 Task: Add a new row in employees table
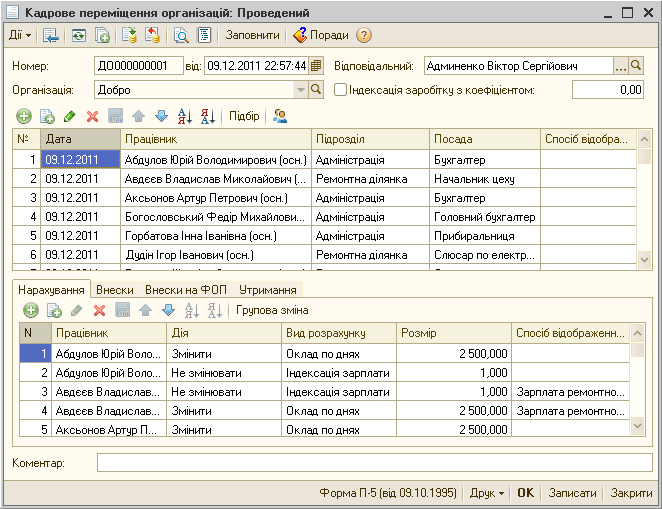tap(24, 116)
